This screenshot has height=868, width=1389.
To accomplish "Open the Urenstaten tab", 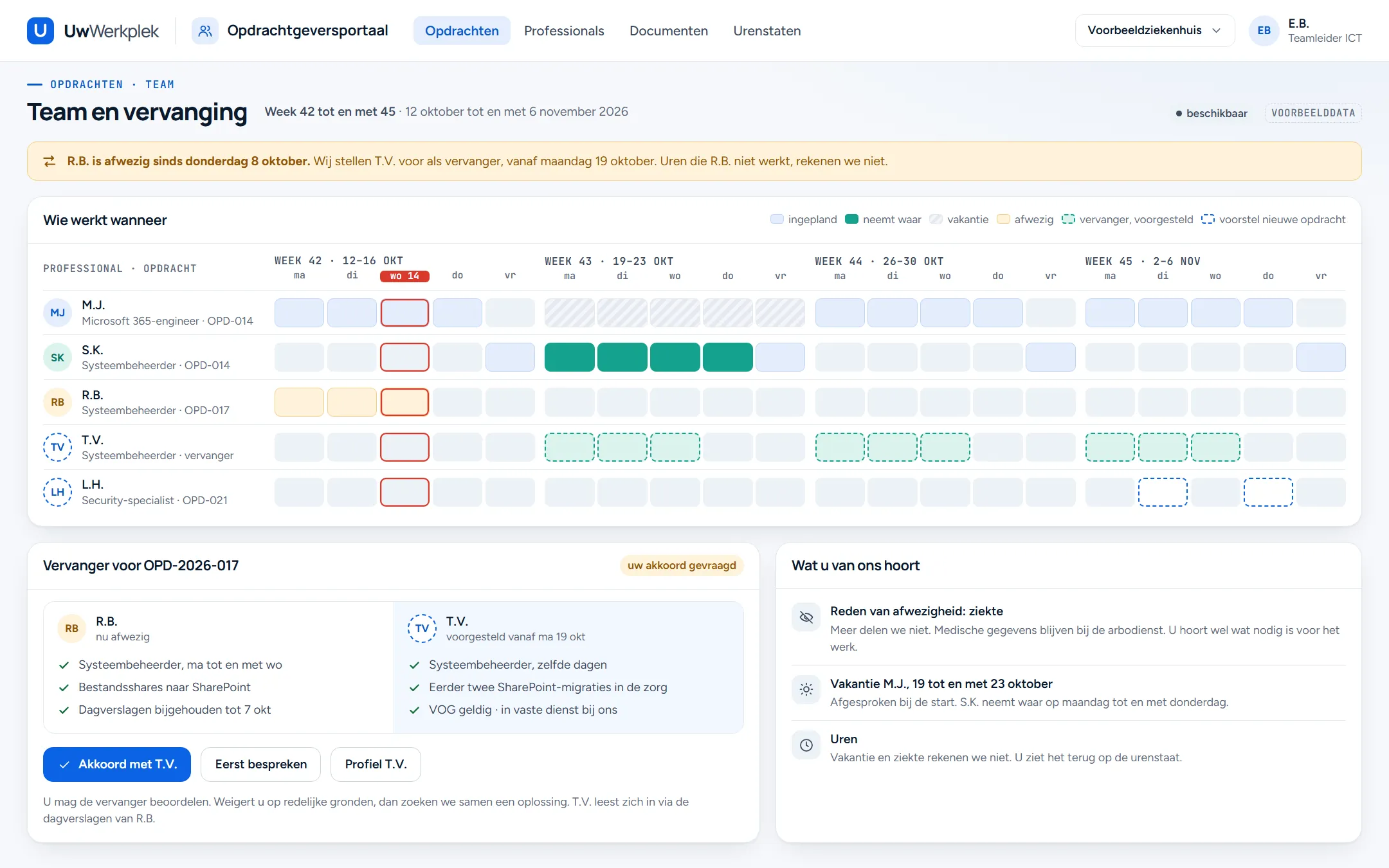I will (x=767, y=30).
